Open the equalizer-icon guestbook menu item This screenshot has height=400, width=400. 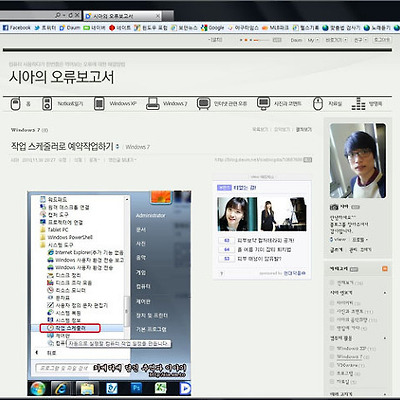(x=367, y=104)
